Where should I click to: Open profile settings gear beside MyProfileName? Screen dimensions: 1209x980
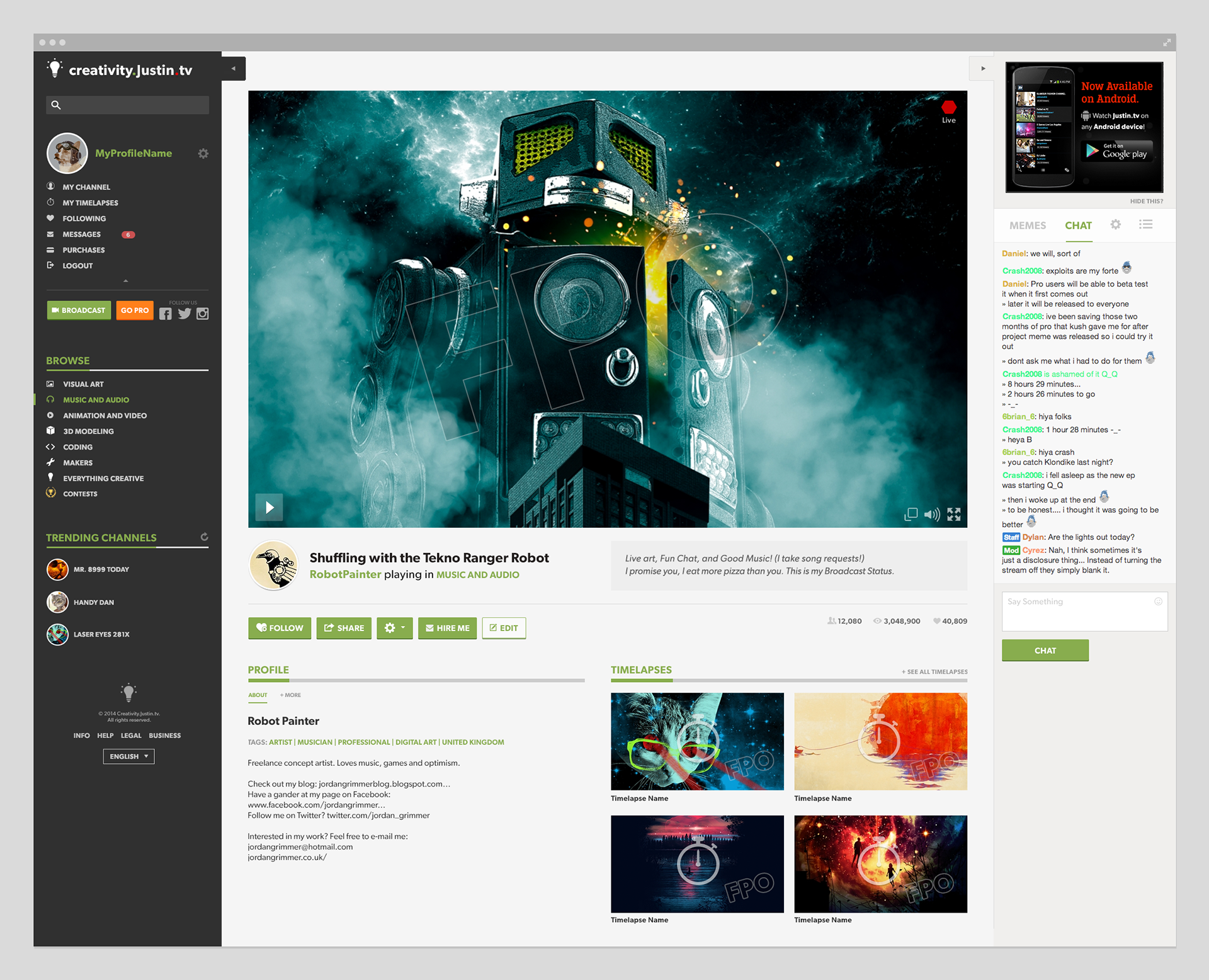(203, 154)
